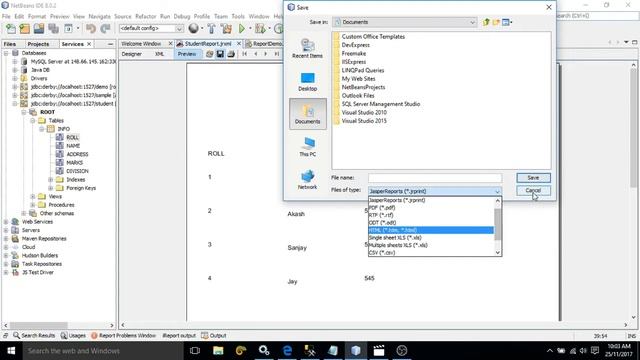Click the Windows Start button
This screenshot has width=640, height=360.
point(11,351)
